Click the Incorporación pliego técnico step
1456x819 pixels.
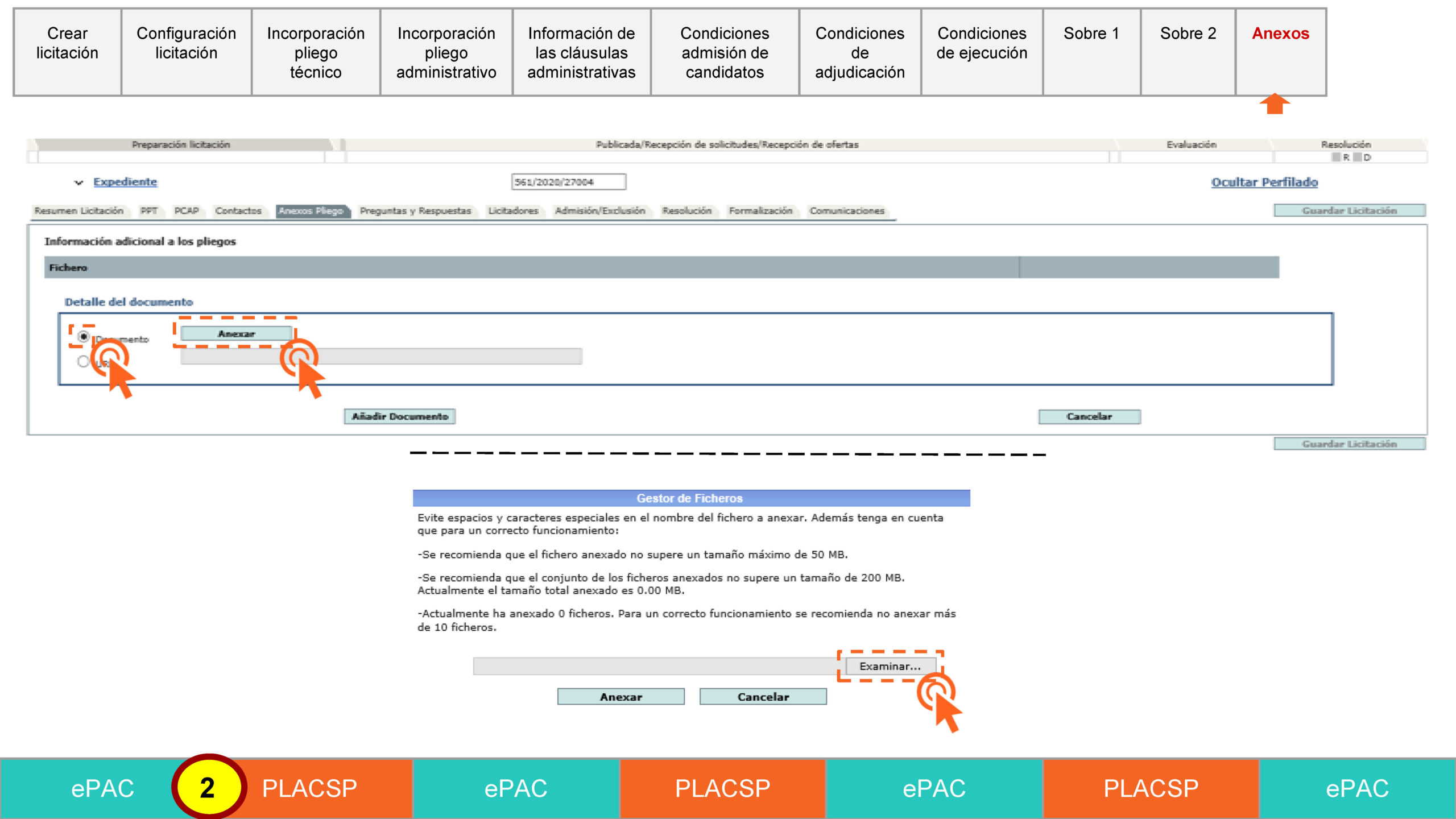click(316, 52)
